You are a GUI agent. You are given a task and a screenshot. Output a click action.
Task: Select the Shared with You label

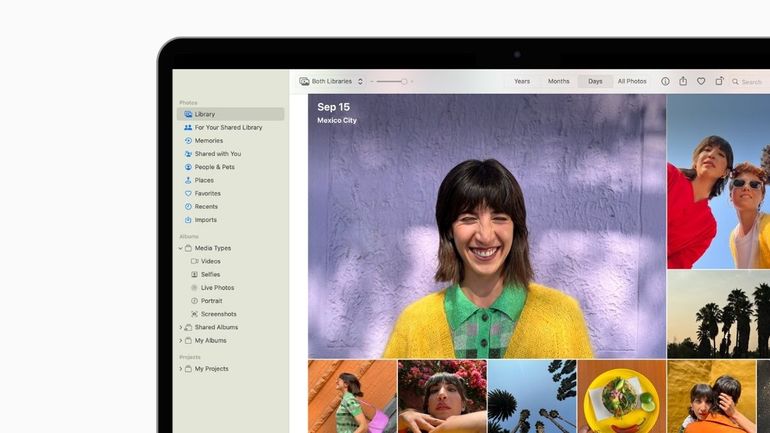point(218,154)
